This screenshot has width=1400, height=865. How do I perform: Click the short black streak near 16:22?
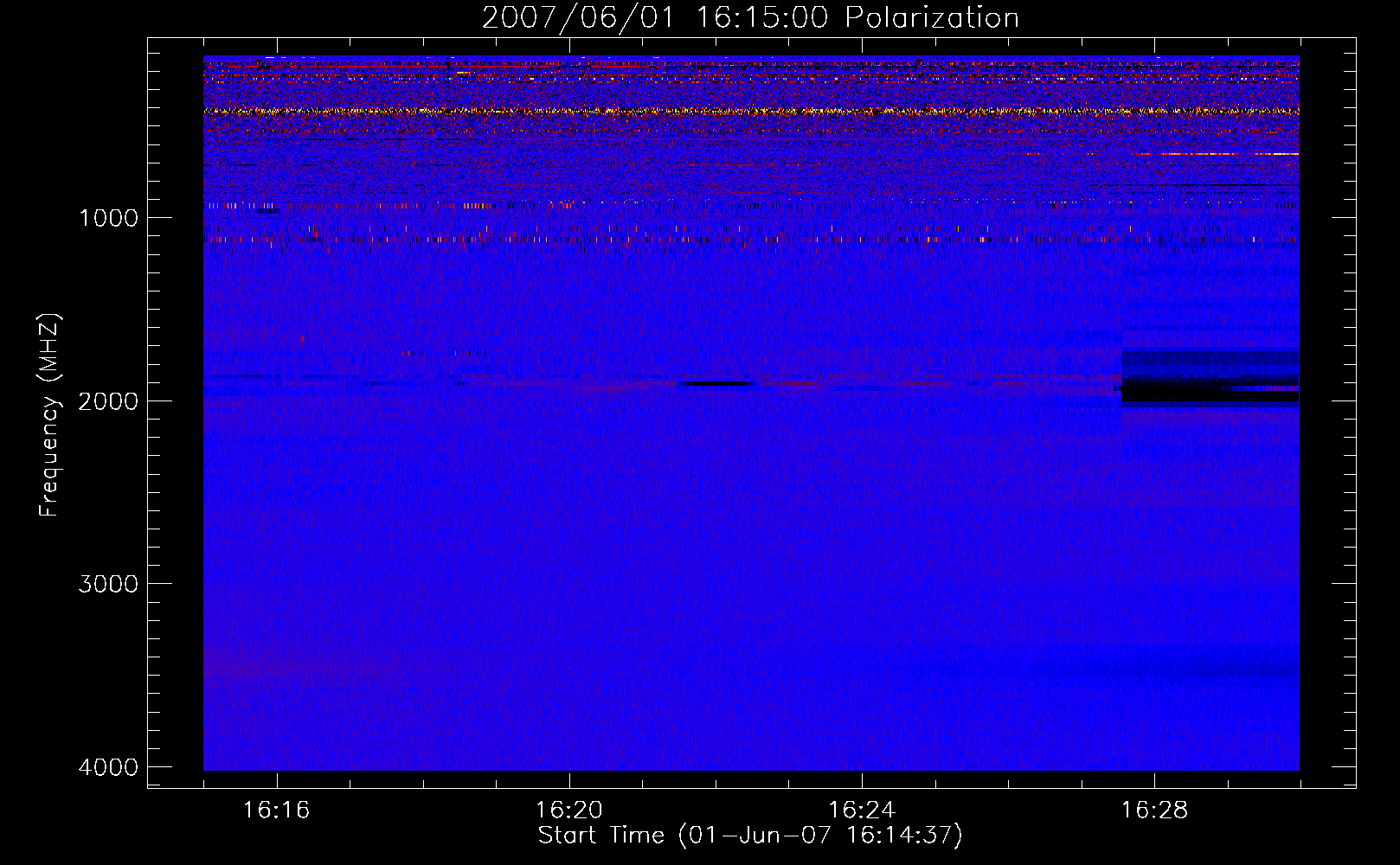(x=718, y=383)
